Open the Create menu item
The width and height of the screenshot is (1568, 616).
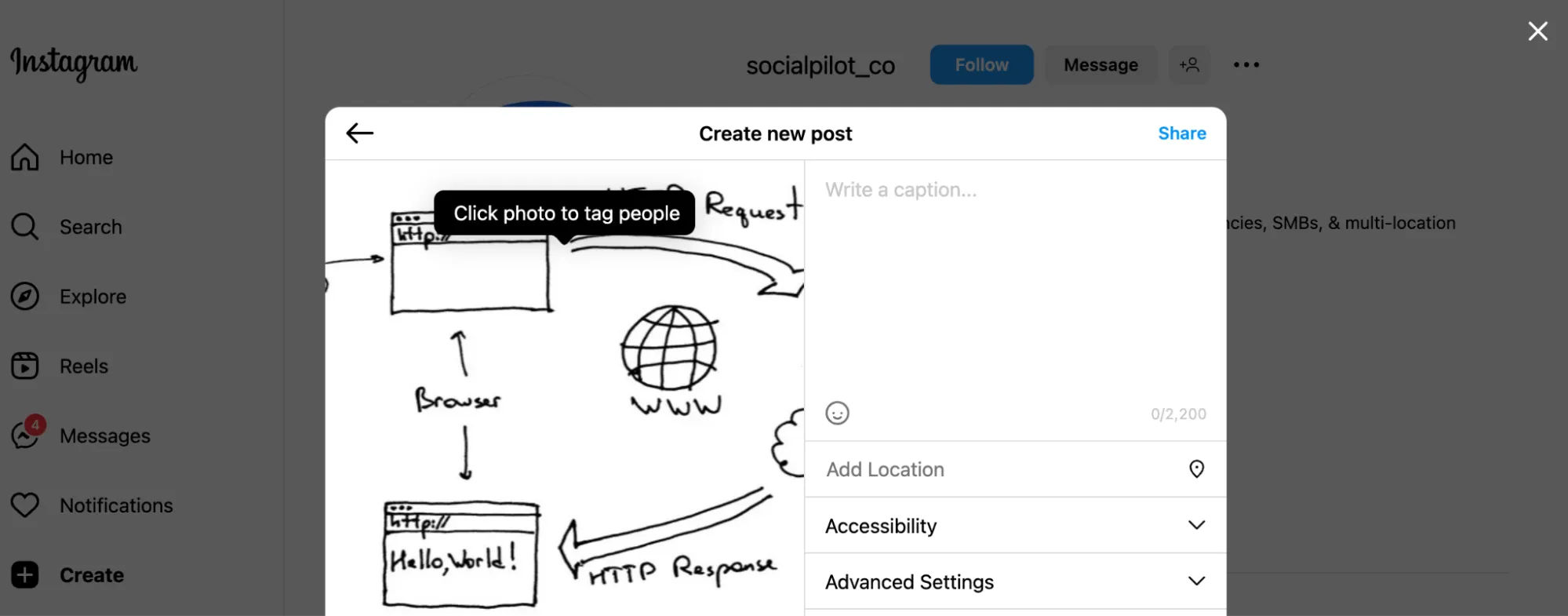[91, 575]
